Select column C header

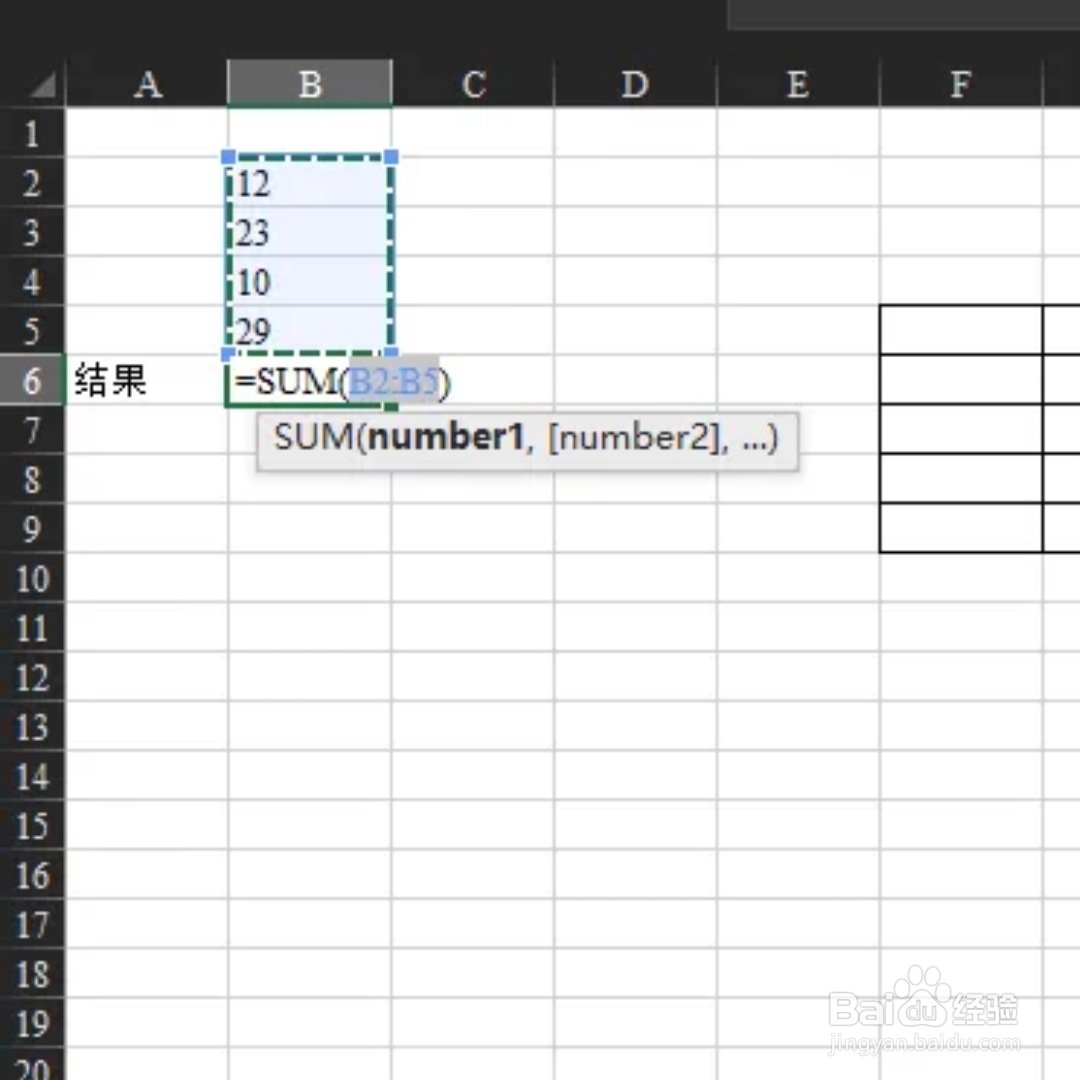click(473, 83)
